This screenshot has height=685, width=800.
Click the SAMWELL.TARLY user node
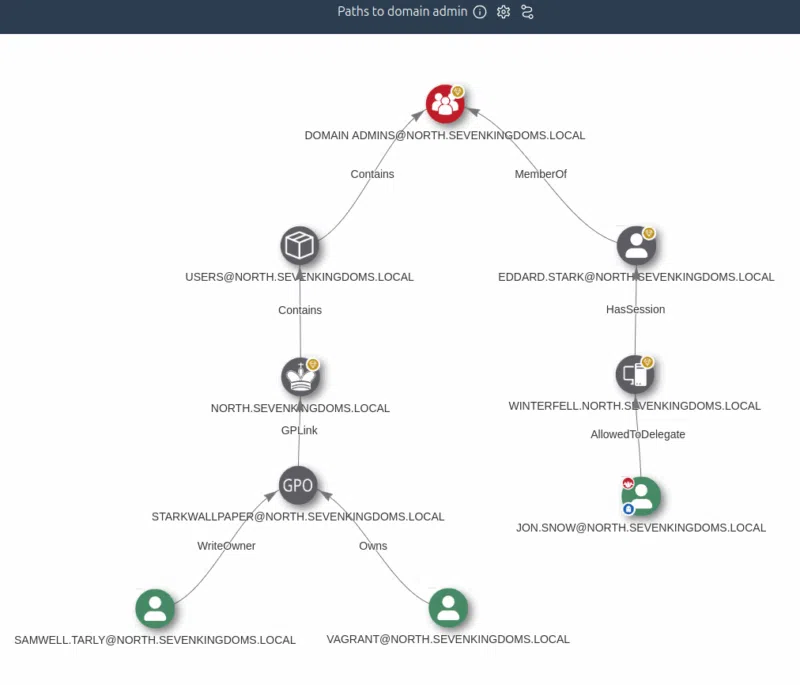click(x=155, y=608)
